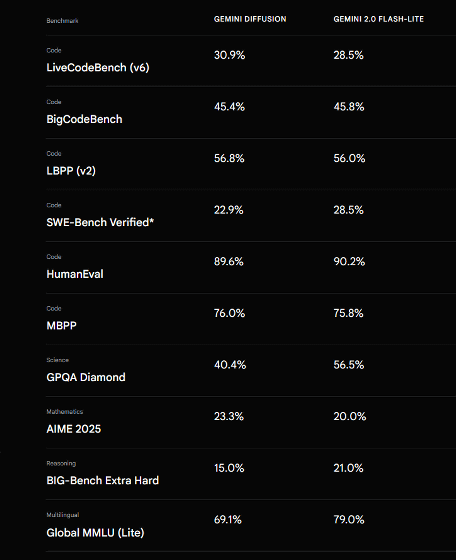Click the 90.2% HumanEval Flash-Lite score

(x=349, y=261)
